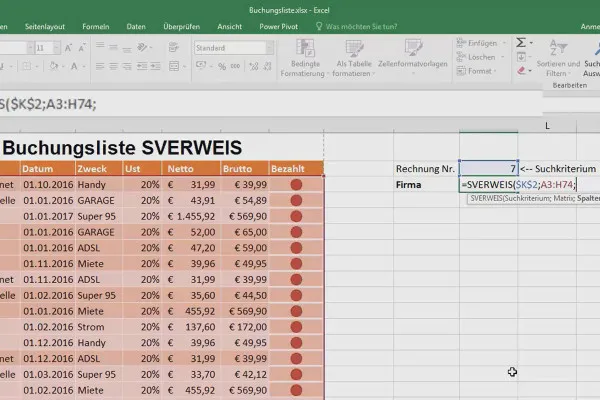The height and width of the screenshot is (400, 600).
Task: Toggle left text alignment
Action: click(100, 66)
